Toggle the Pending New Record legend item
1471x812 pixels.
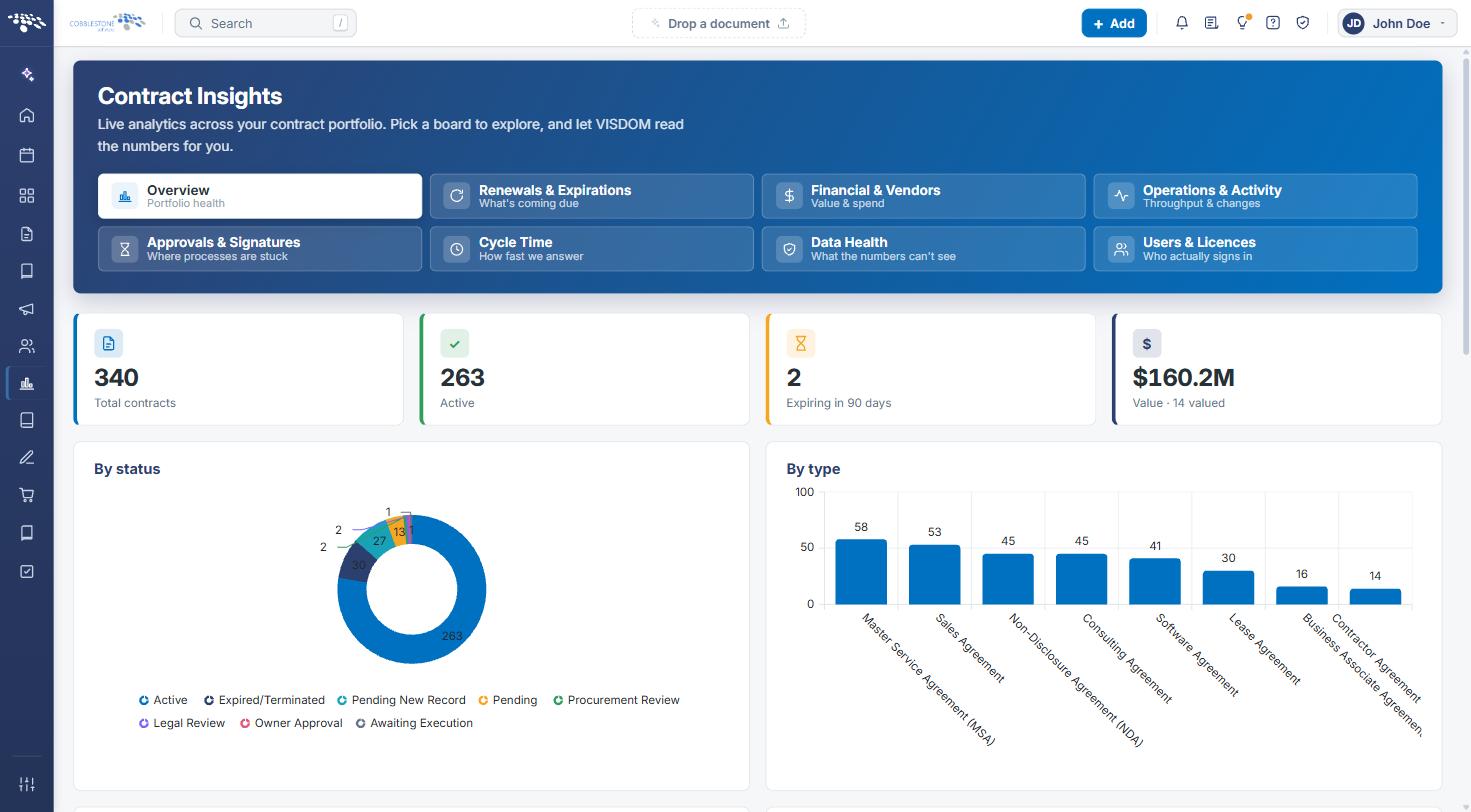[x=401, y=700]
